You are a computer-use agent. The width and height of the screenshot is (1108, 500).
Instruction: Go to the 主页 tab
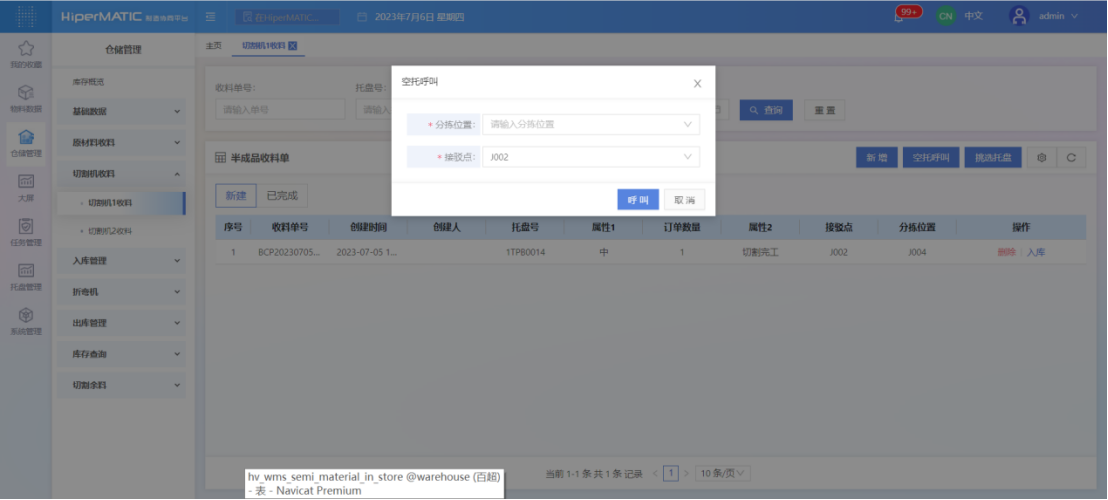click(x=213, y=46)
